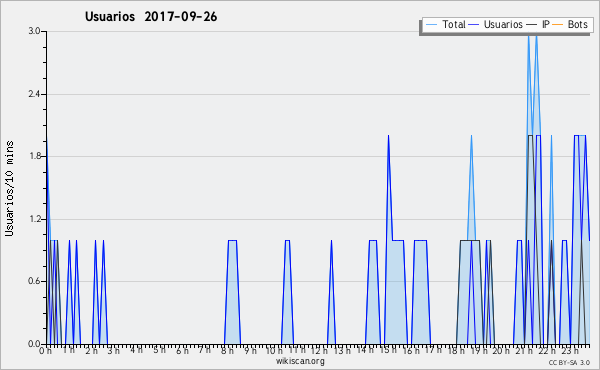Click the dark blue Usuarios line swatch

coord(474,25)
